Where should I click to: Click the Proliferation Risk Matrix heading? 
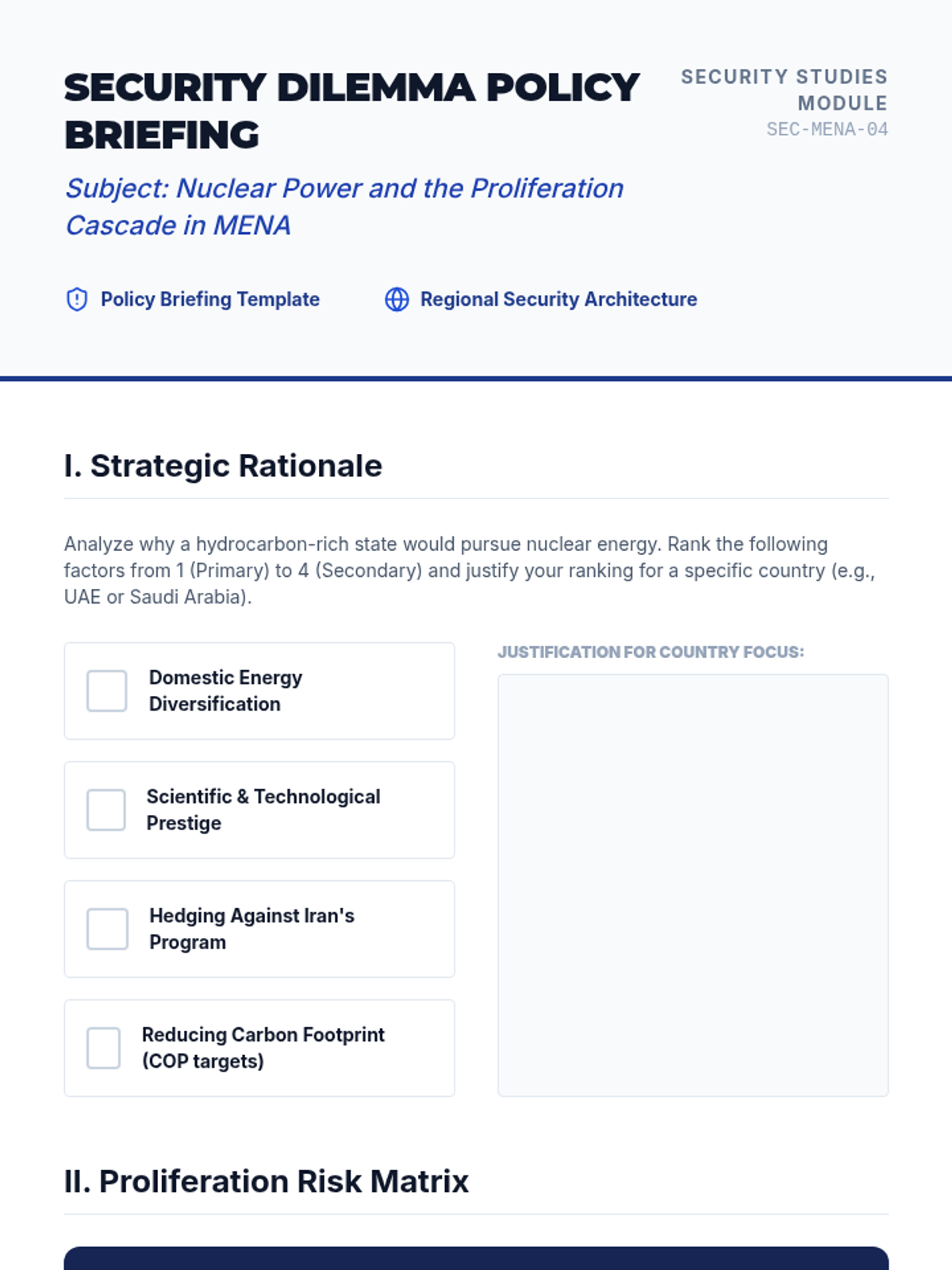[x=267, y=1181]
